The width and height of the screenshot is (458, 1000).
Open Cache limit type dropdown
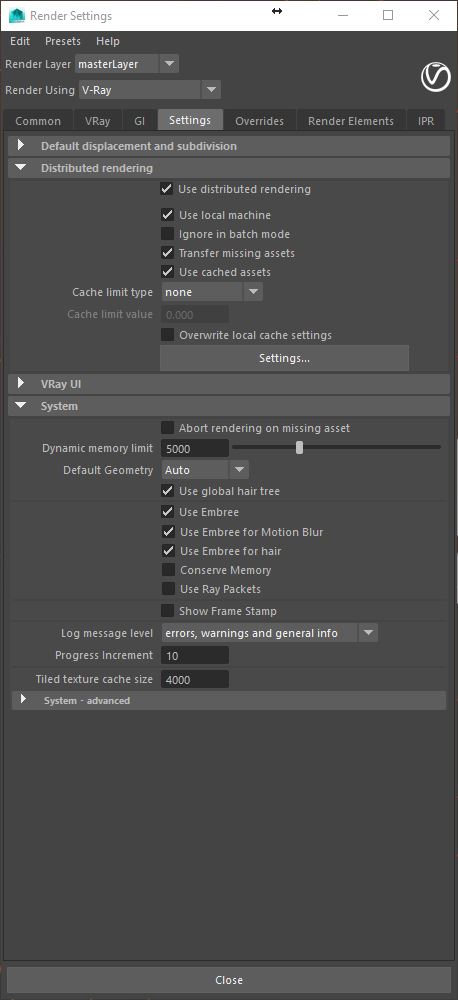tap(212, 292)
